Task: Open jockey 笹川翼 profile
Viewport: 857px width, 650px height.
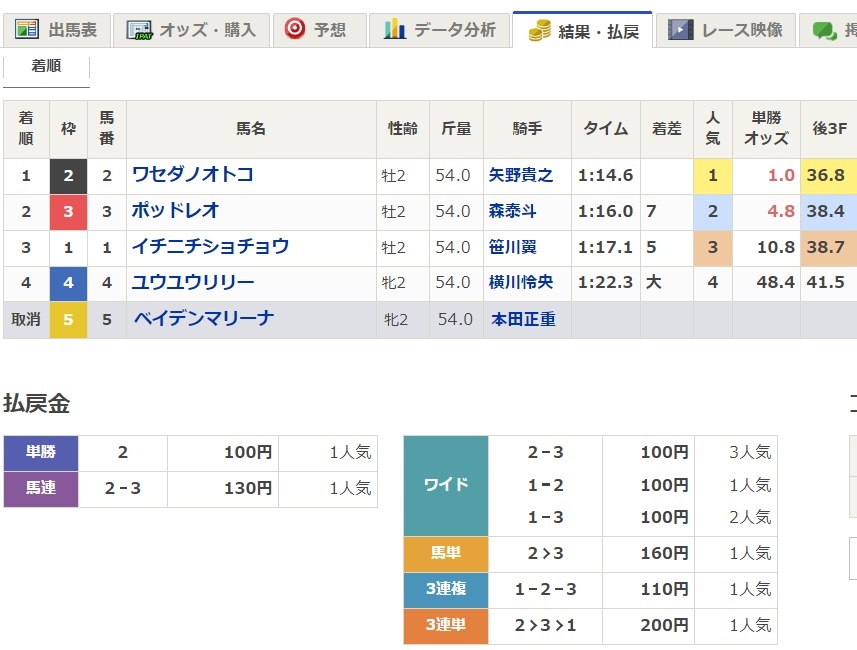Action: (512, 247)
